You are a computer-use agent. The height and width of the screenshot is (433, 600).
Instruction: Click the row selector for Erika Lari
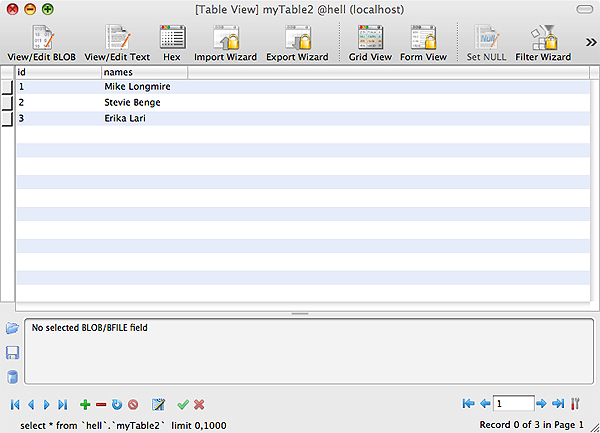click(7, 119)
